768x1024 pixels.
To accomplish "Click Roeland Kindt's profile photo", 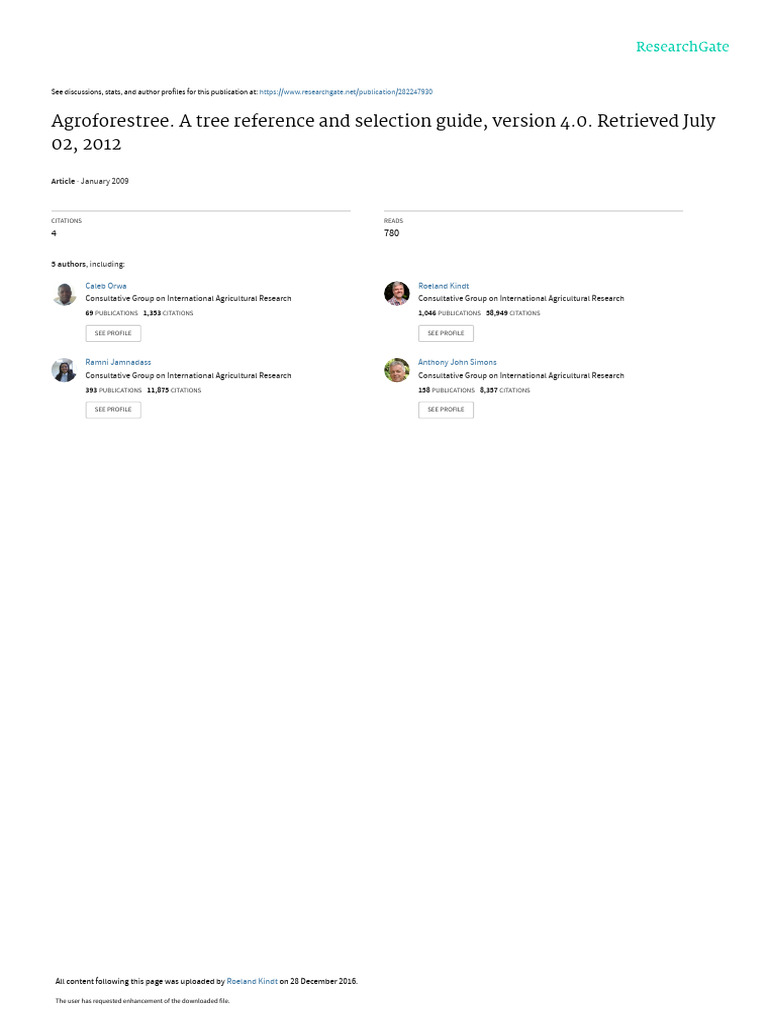I will tap(396, 294).
